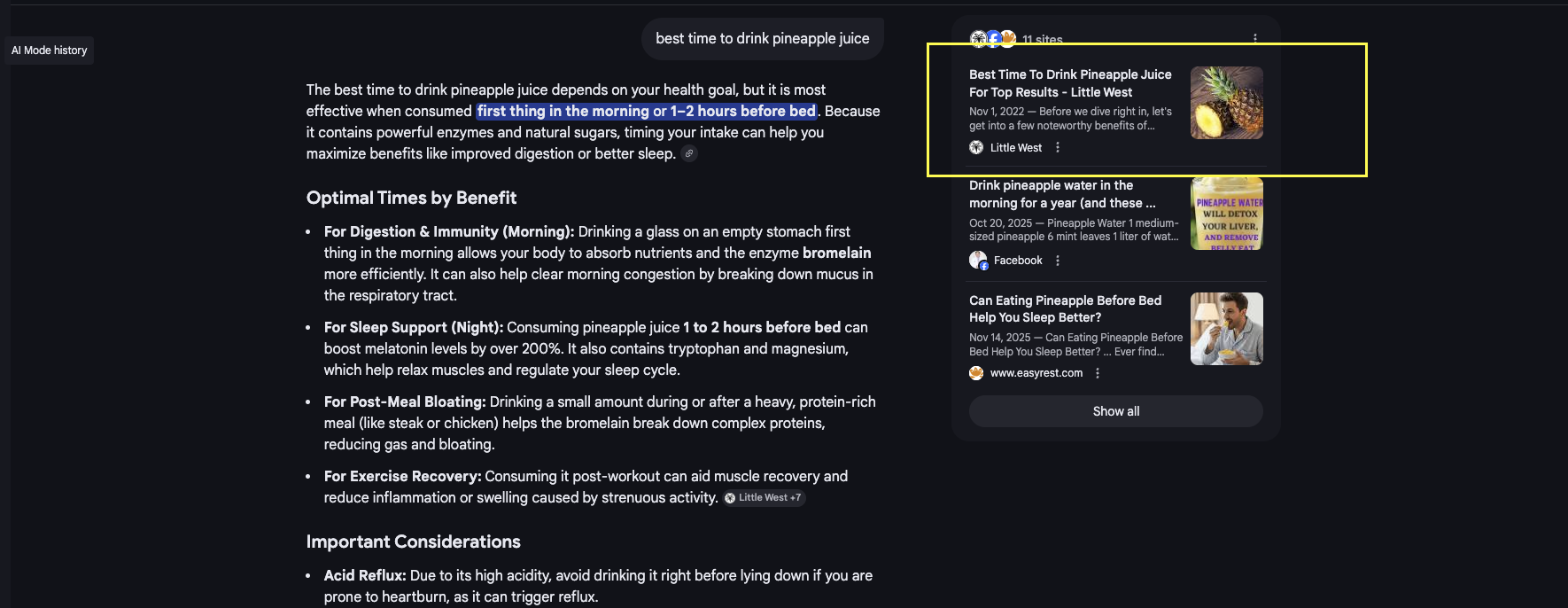
Task: Click the 'Pineapple Water Will Detox' thumbnail
Action: click(x=1226, y=214)
